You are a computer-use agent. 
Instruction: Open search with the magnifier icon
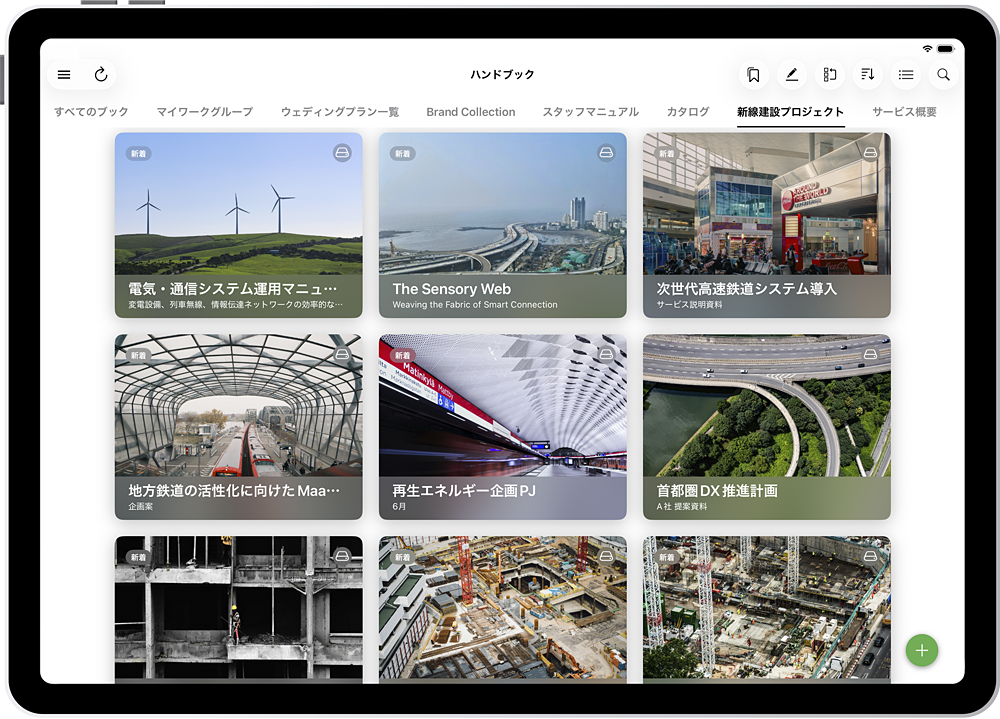click(x=943, y=75)
